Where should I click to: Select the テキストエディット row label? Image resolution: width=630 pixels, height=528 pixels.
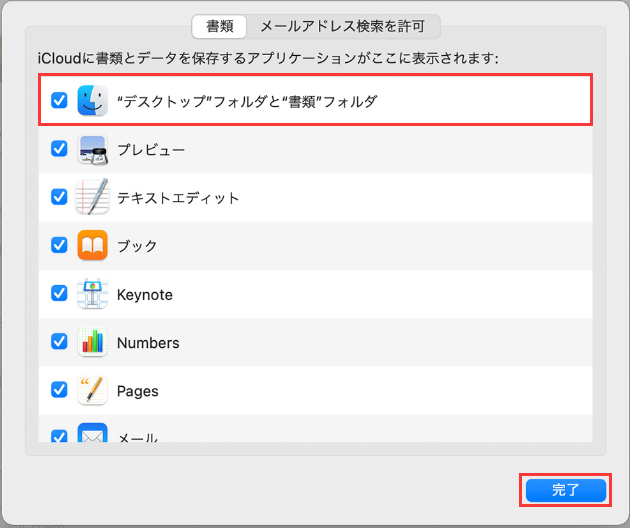[x=178, y=198]
